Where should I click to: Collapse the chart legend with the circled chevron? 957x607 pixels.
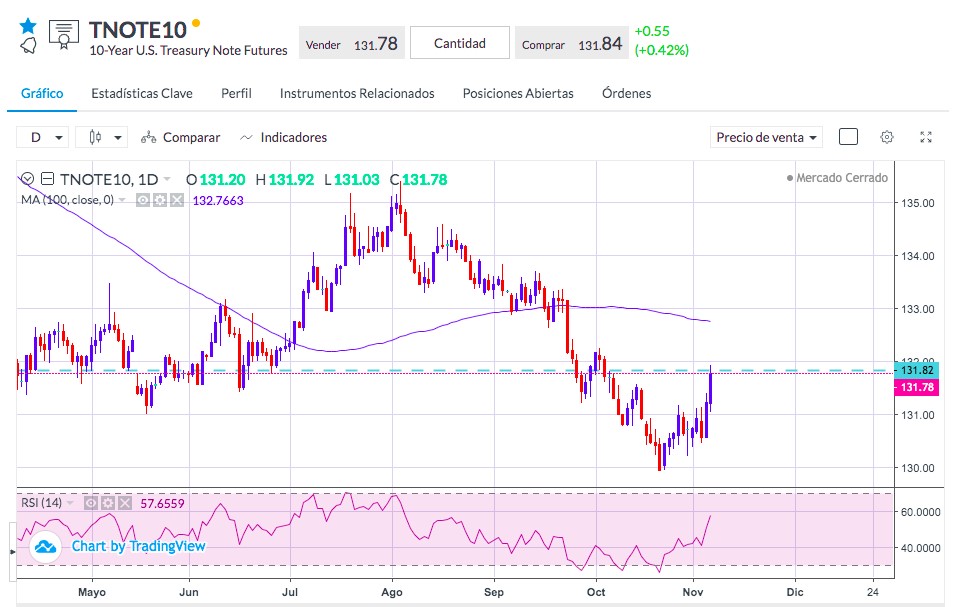coord(27,179)
